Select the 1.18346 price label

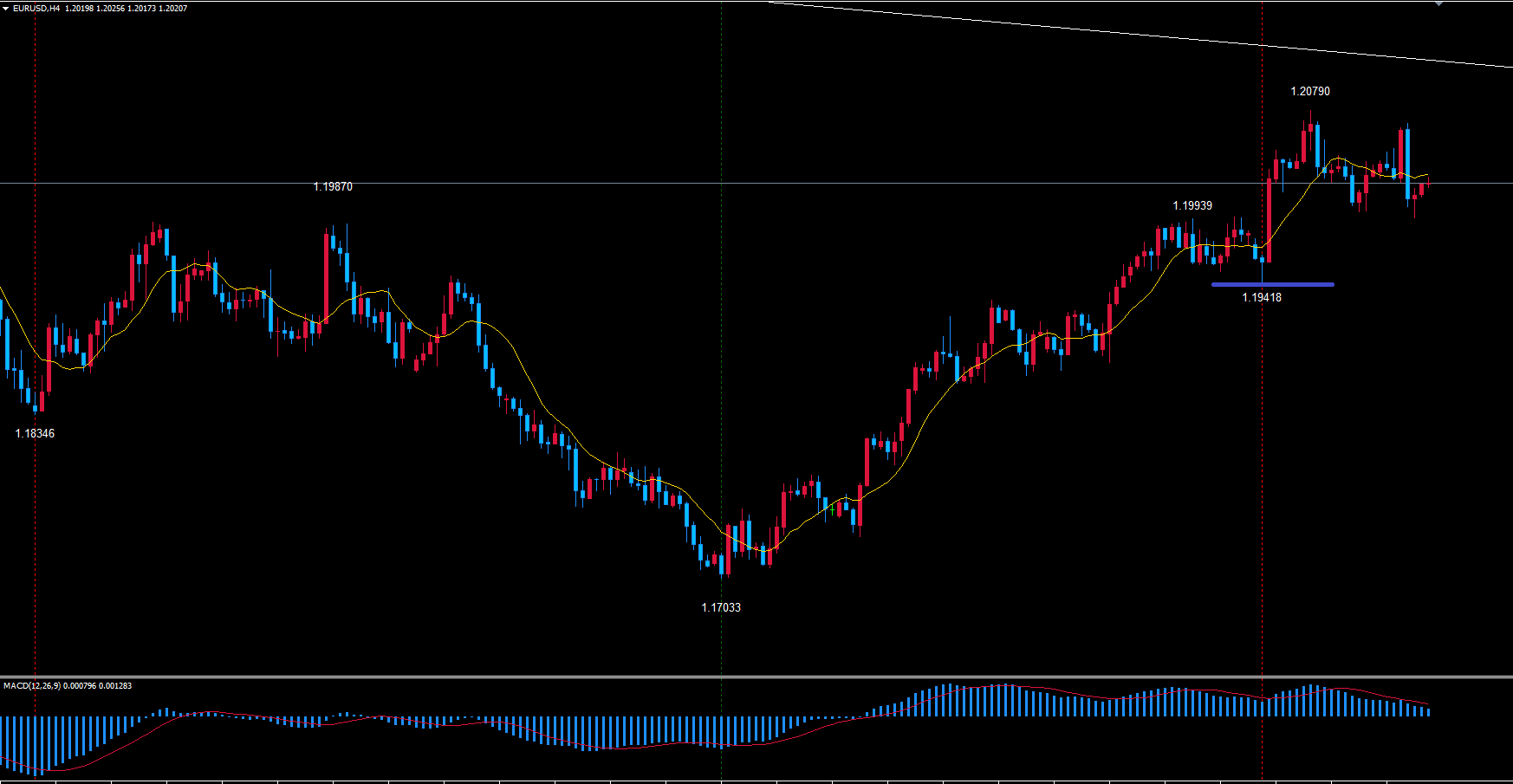pos(35,433)
